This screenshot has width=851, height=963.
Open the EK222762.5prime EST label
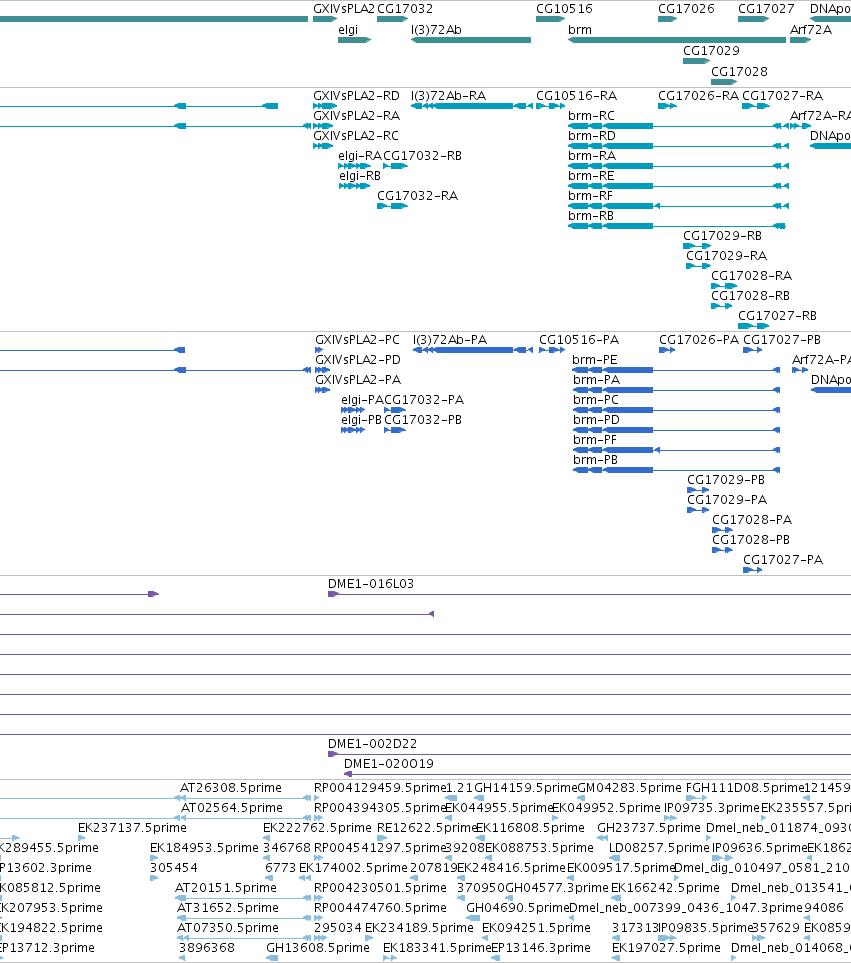click(x=317, y=828)
